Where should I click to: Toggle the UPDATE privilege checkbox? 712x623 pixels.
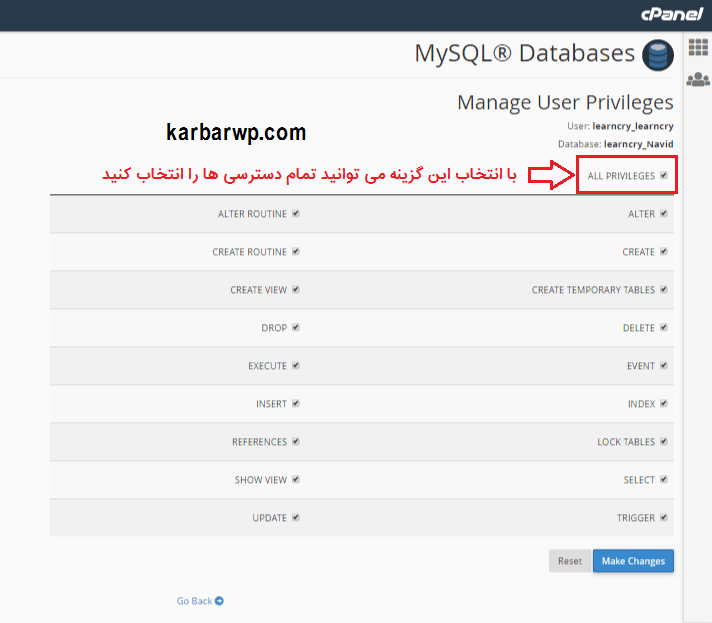[x=296, y=517]
